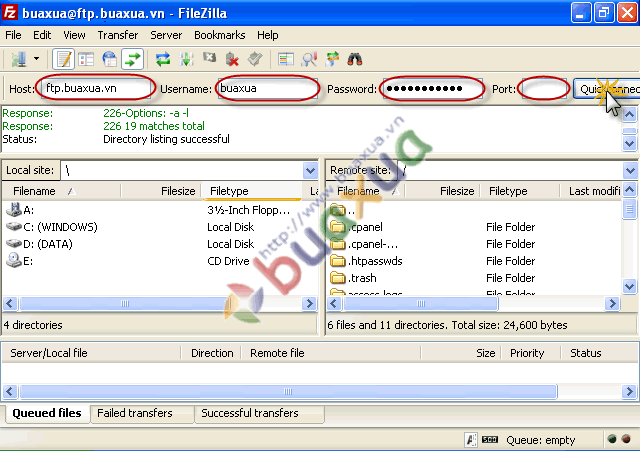This screenshot has width=640, height=451.
Task: Switch to the Queued files tab
Action: pos(47,413)
